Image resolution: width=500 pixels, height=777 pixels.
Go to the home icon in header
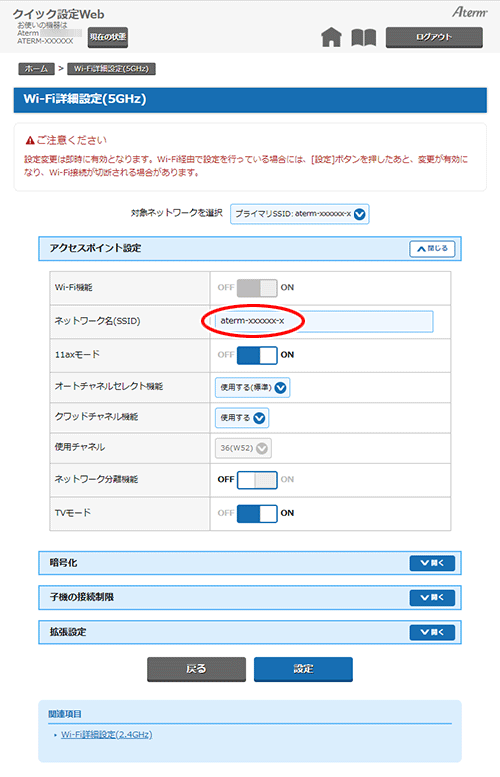point(331,37)
